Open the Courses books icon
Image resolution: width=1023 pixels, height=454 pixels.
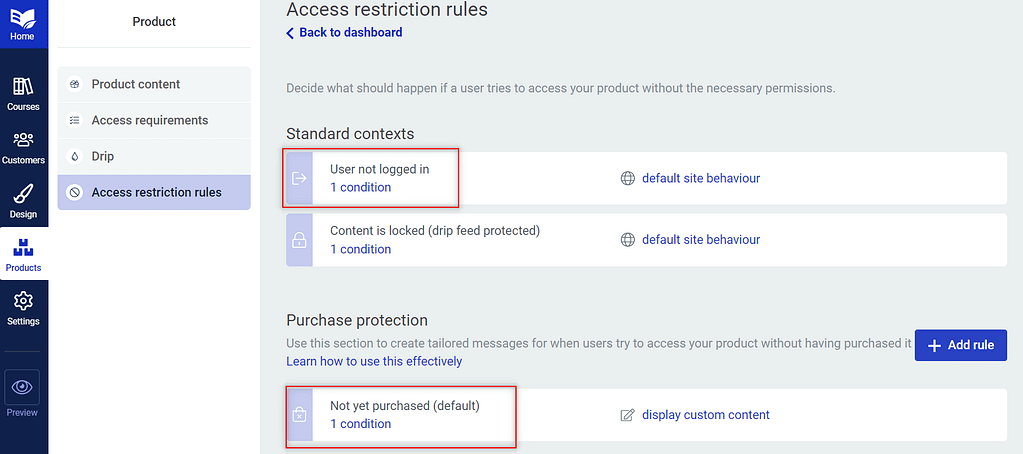23,86
